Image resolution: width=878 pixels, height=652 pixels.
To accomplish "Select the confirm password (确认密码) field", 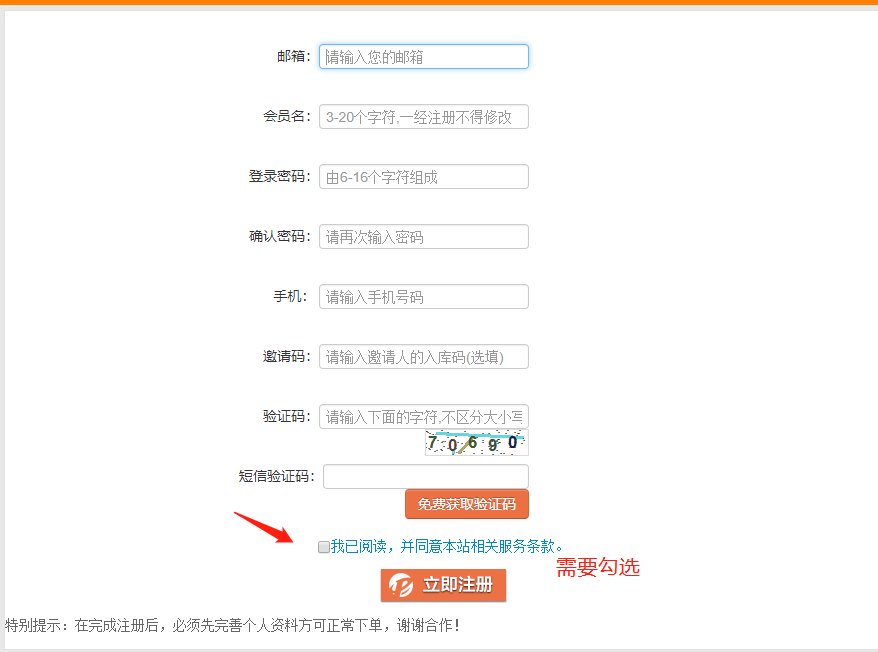I will [x=424, y=236].
